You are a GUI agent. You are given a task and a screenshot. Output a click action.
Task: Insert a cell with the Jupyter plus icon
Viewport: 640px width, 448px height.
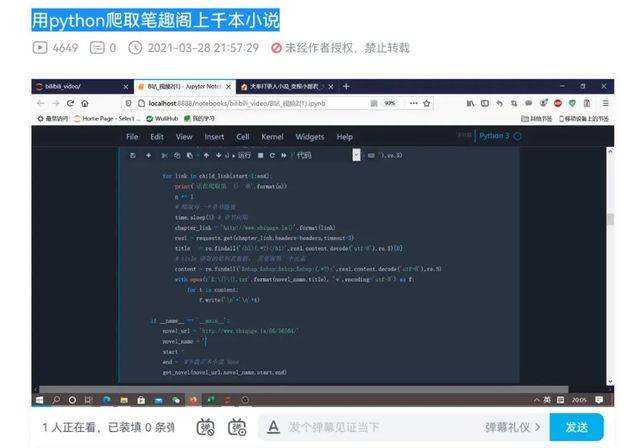point(149,155)
